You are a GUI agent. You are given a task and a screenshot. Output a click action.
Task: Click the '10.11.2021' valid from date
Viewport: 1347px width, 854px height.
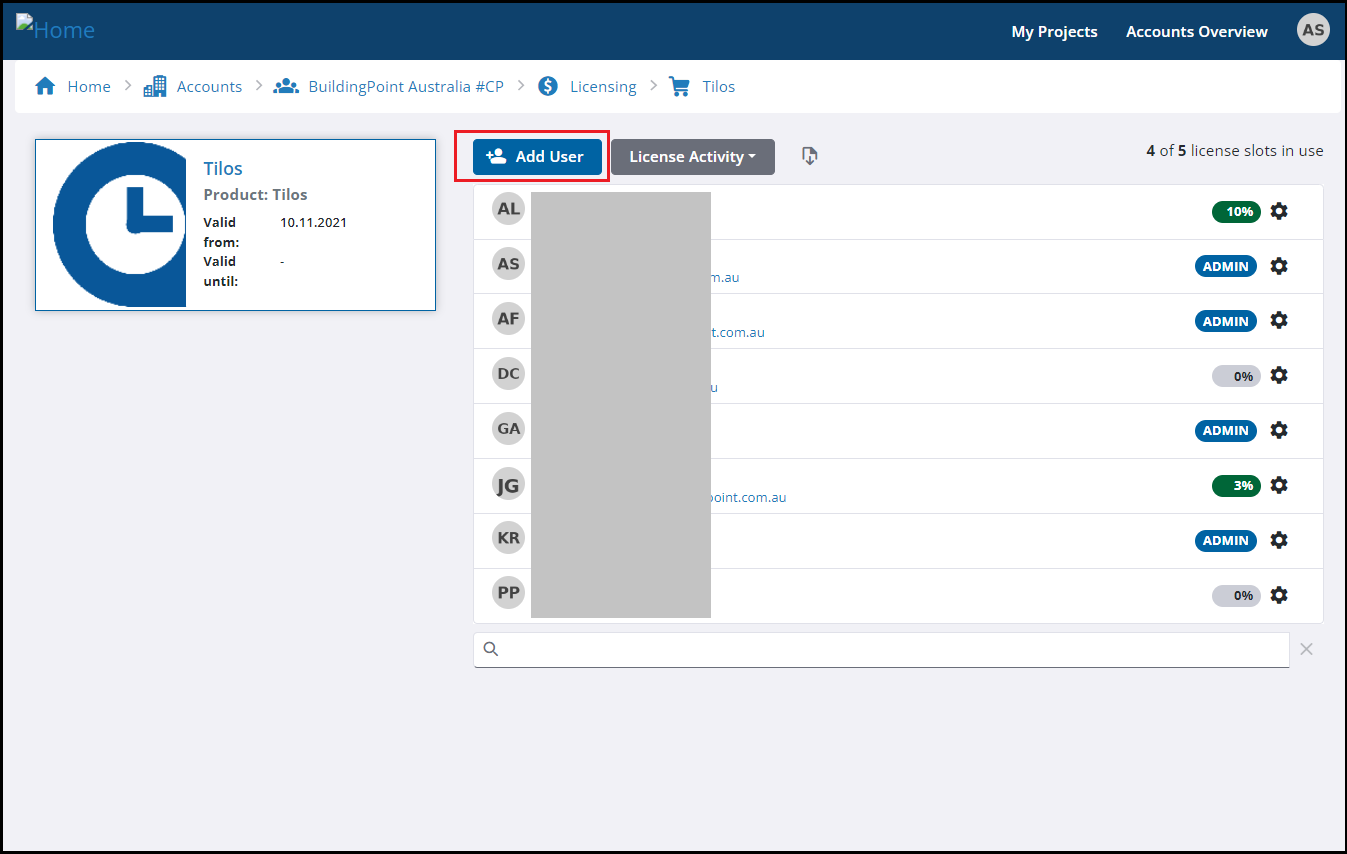coord(313,222)
